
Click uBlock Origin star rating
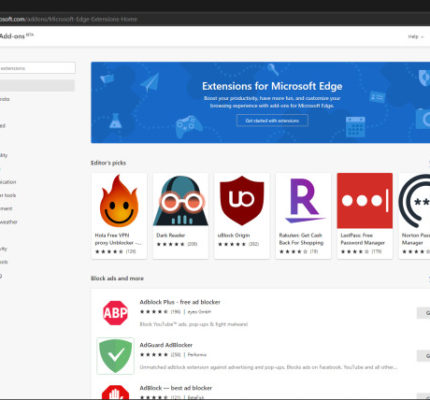point(232,244)
